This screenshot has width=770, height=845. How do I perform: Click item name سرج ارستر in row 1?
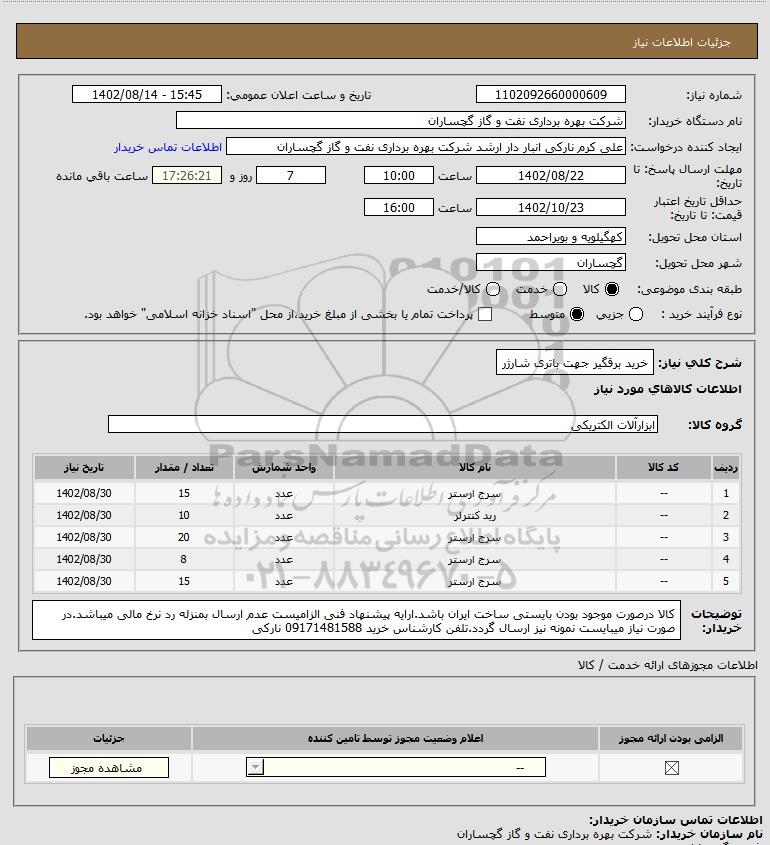click(475, 494)
